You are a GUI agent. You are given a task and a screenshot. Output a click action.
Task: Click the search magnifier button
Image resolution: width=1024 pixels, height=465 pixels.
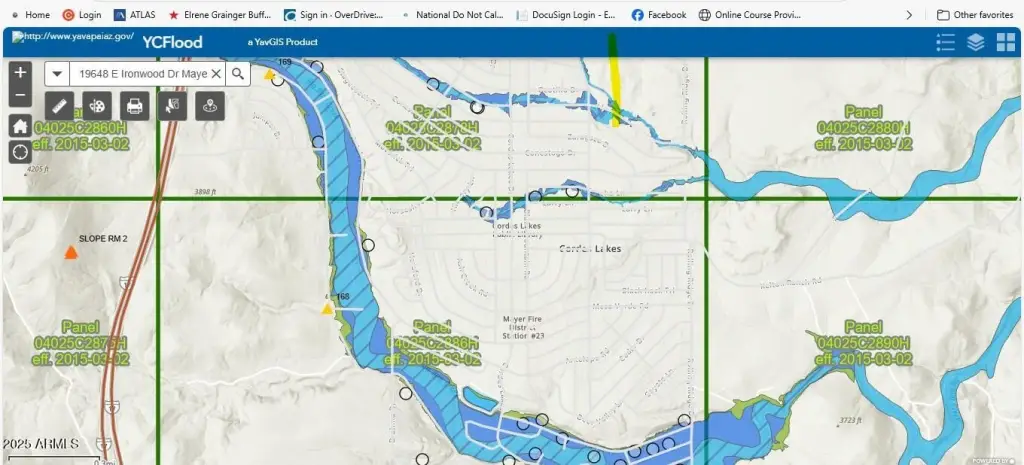(x=238, y=74)
